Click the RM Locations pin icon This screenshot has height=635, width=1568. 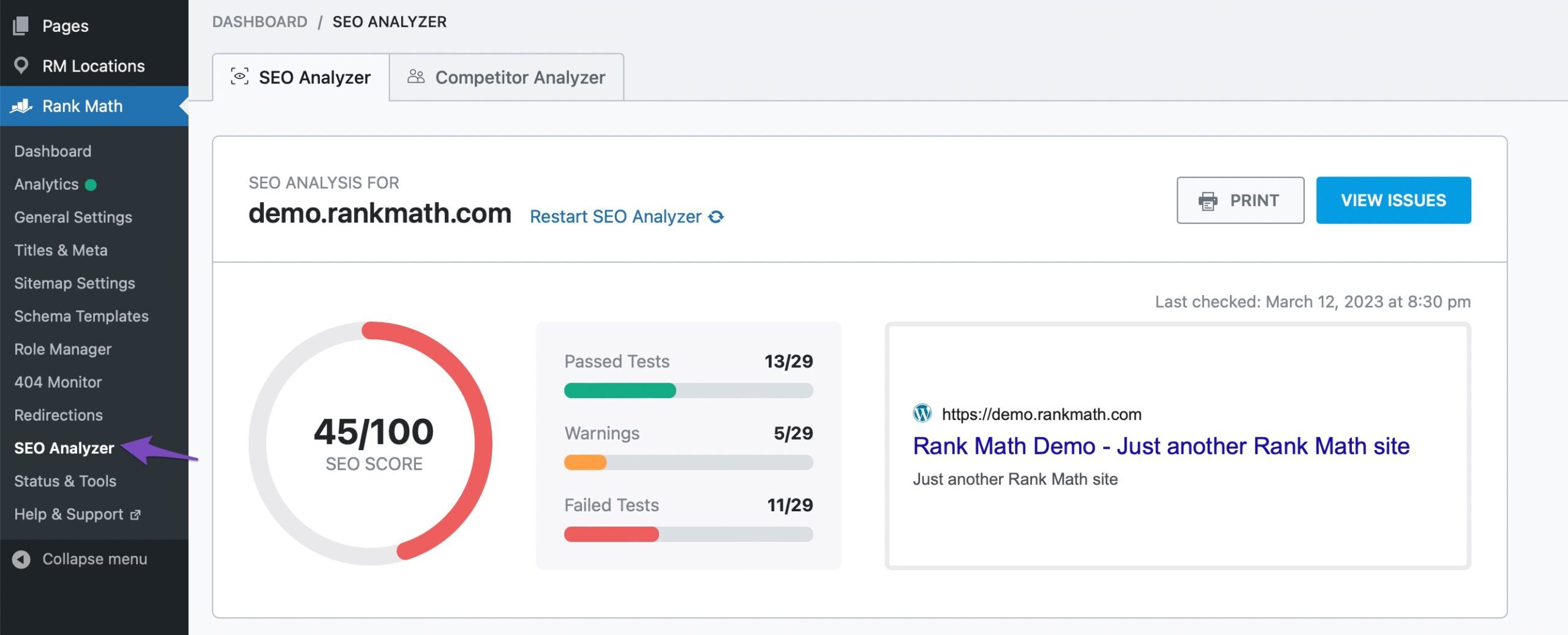coord(21,66)
